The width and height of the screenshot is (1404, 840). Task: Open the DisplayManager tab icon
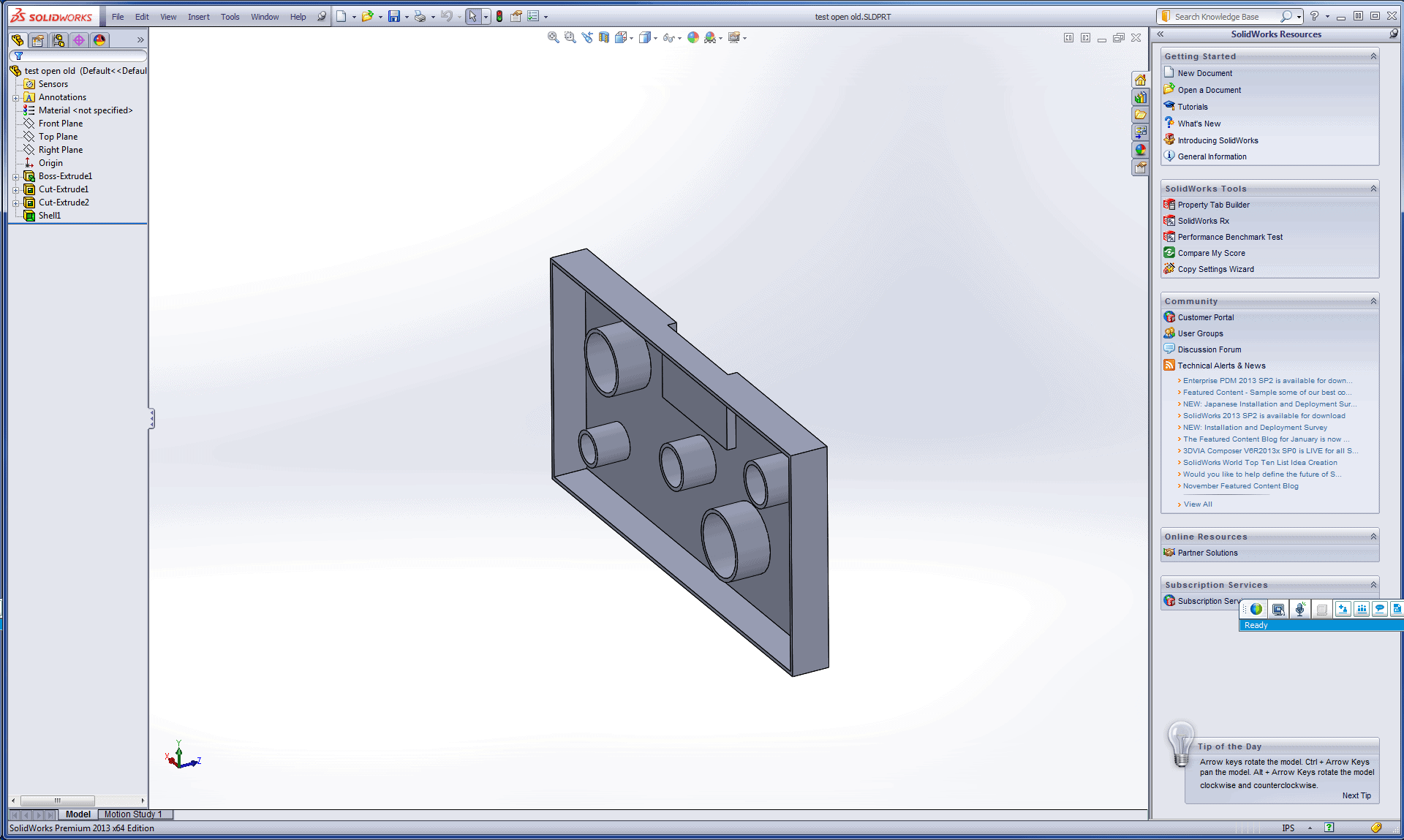[x=99, y=40]
